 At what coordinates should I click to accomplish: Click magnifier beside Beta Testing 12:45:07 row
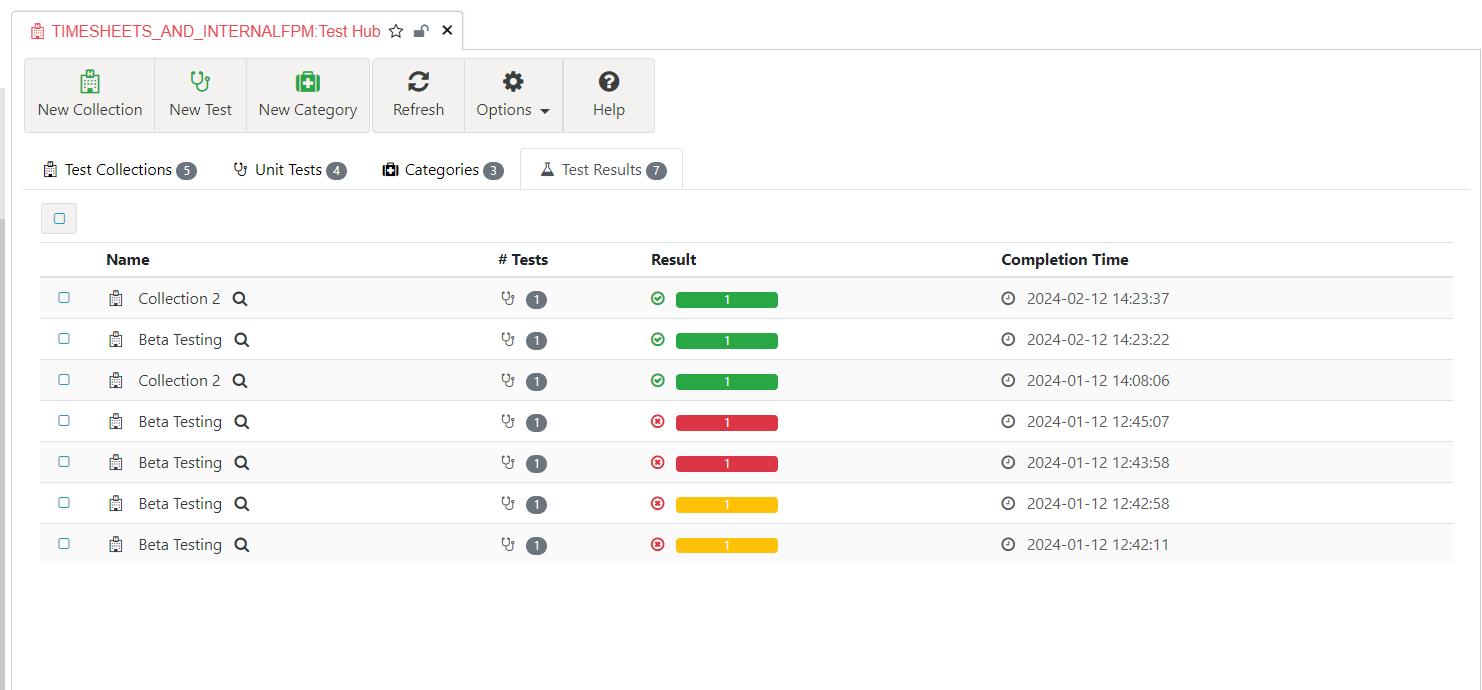point(241,422)
